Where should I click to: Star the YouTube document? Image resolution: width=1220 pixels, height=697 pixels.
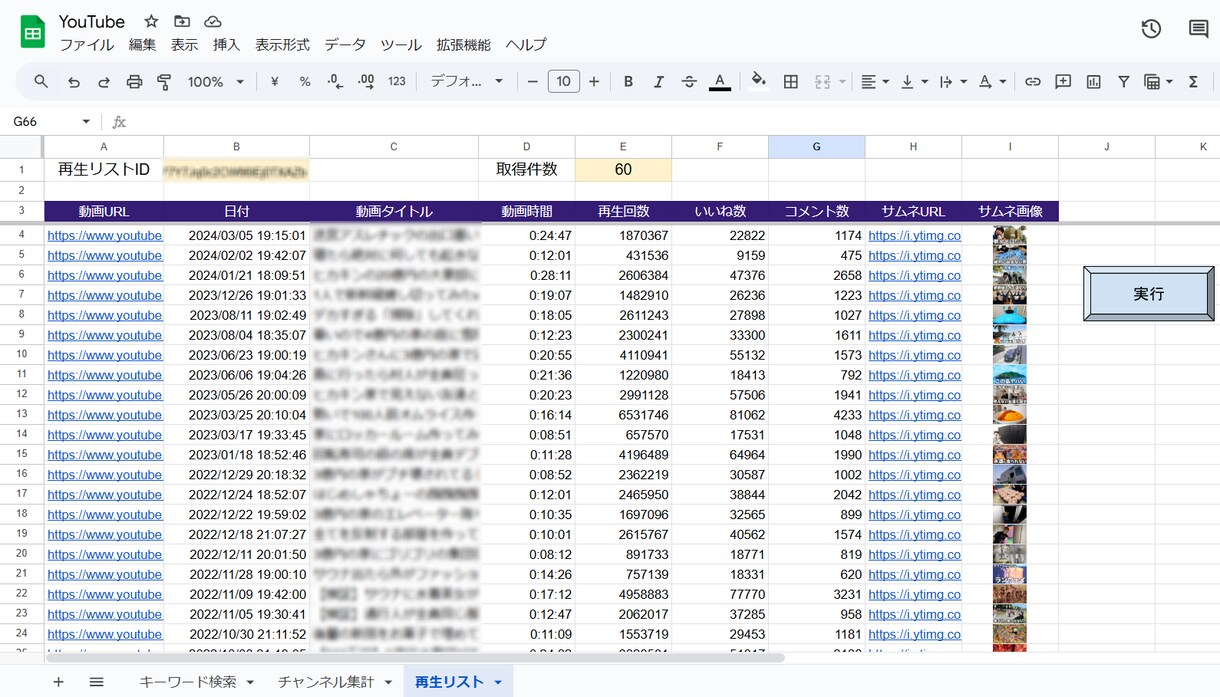(x=151, y=21)
